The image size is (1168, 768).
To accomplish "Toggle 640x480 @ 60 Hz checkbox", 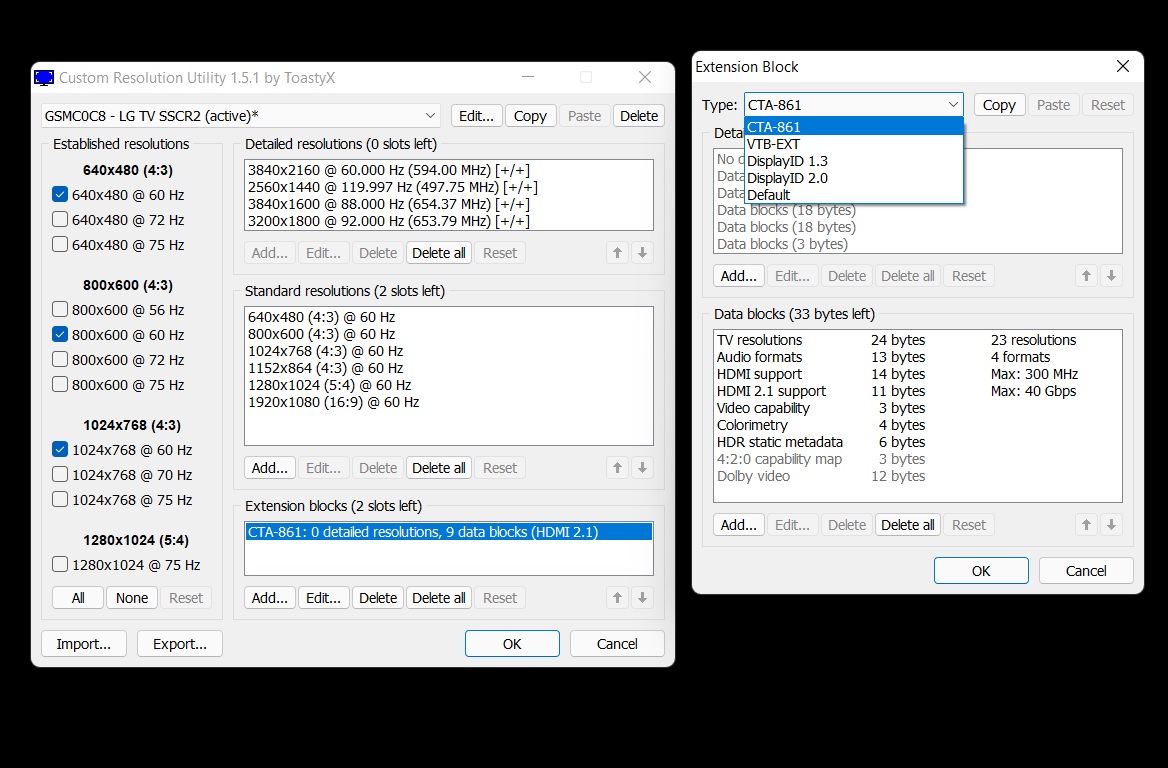I will (x=60, y=194).
